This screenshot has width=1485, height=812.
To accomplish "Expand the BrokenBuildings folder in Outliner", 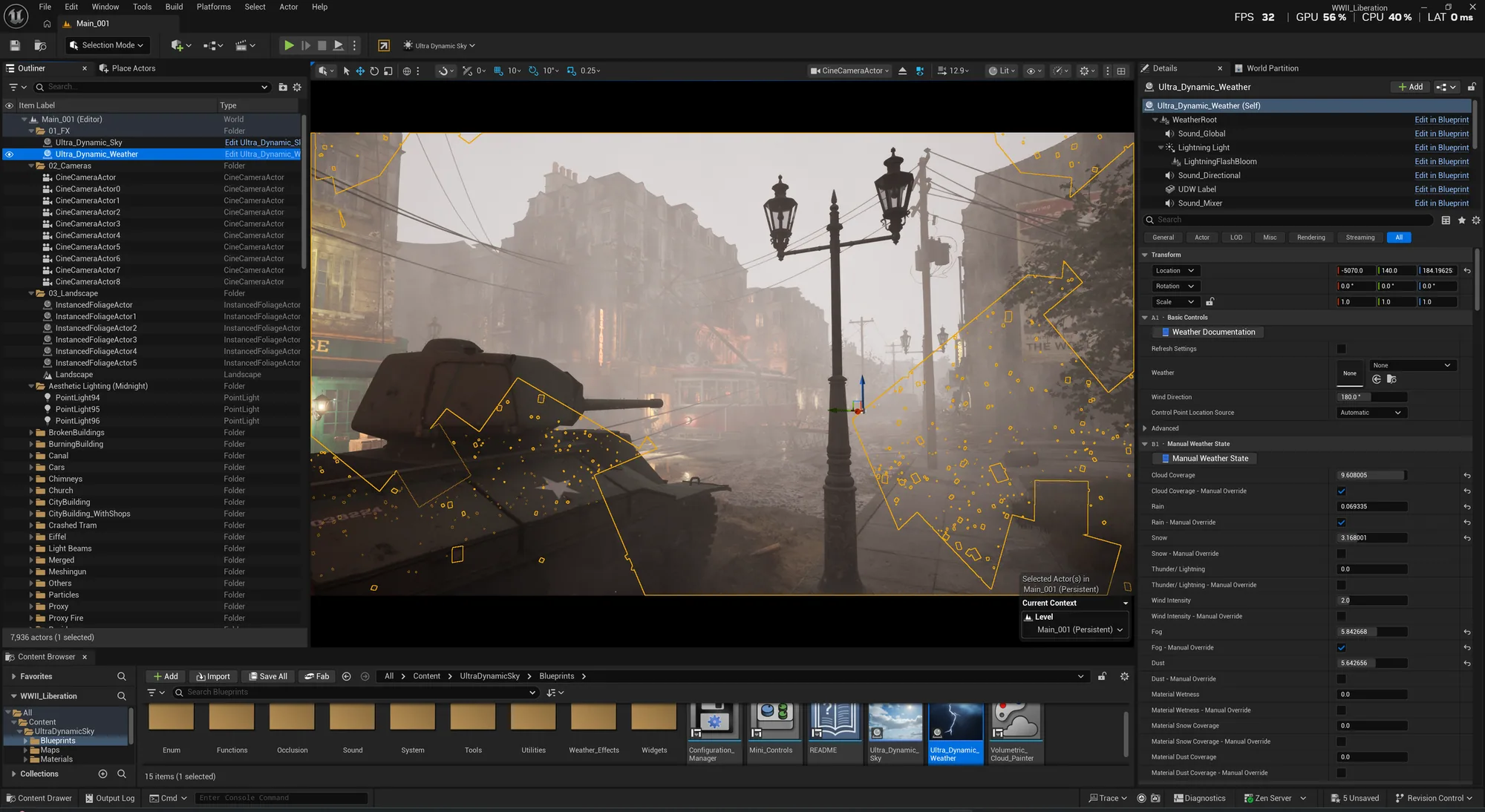I will (x=31, y=433).
